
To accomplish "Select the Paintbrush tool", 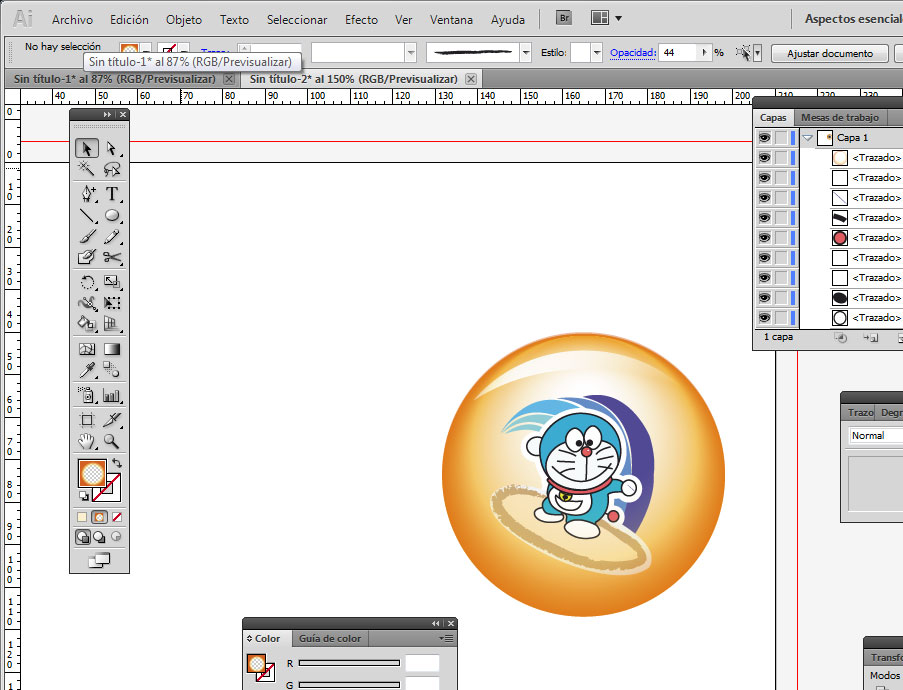I will click(x=87, y=236).
